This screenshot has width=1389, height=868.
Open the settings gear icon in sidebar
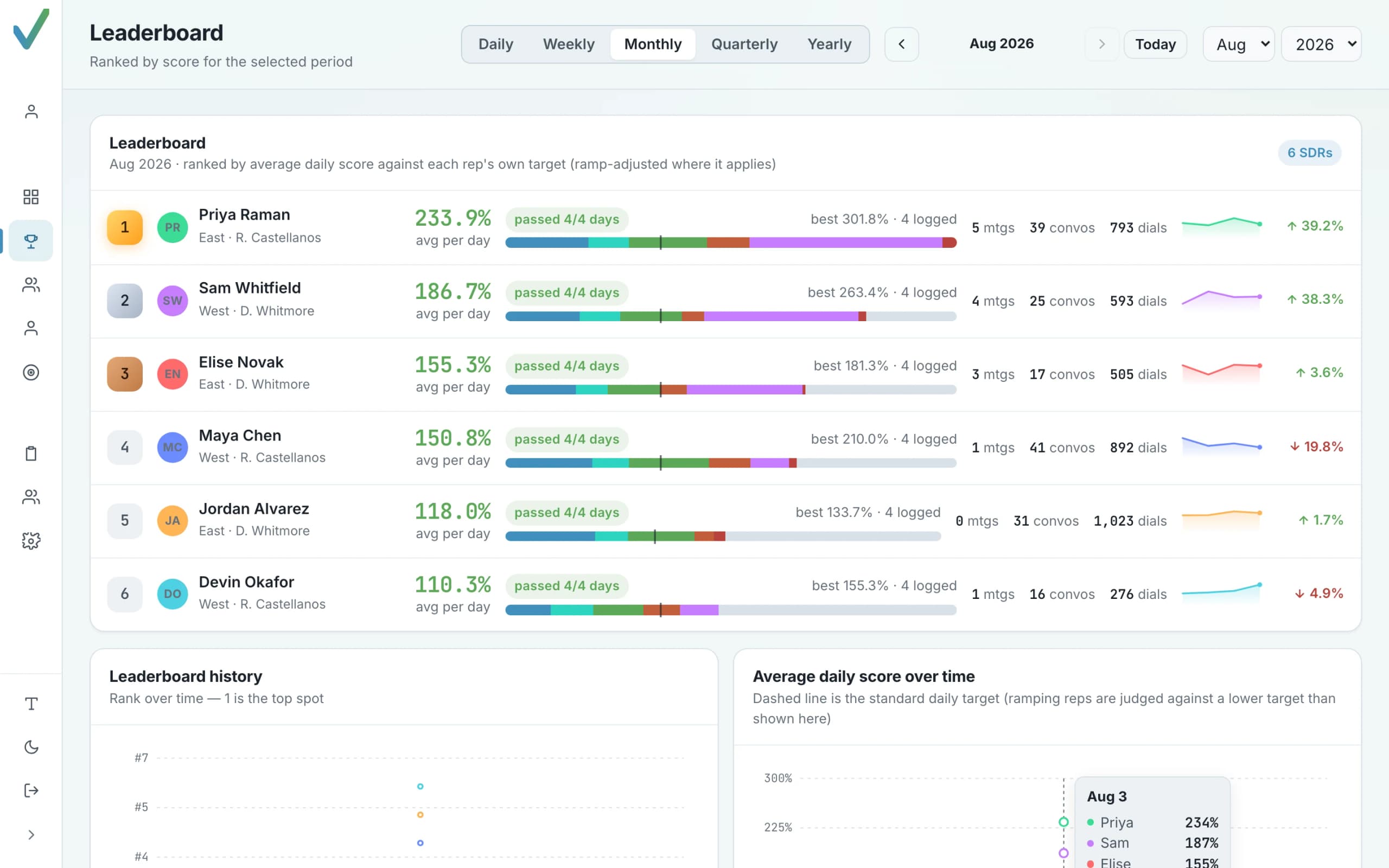click(31, 541)
